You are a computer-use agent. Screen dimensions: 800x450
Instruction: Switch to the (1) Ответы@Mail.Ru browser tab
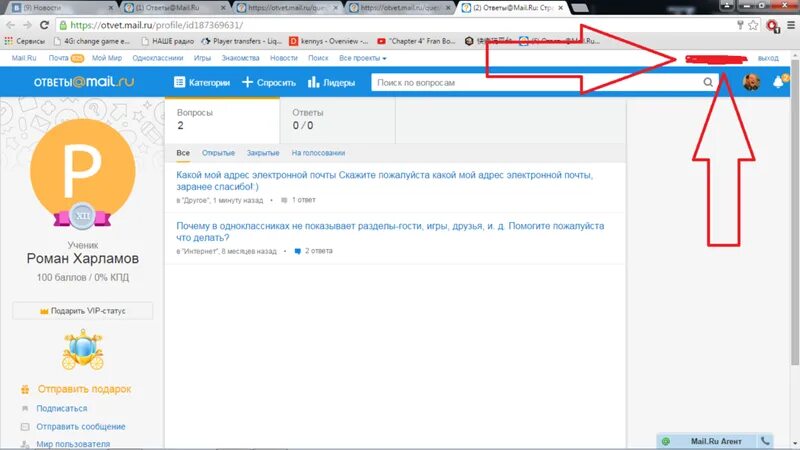pyautogui.click(x=174, y=8)
